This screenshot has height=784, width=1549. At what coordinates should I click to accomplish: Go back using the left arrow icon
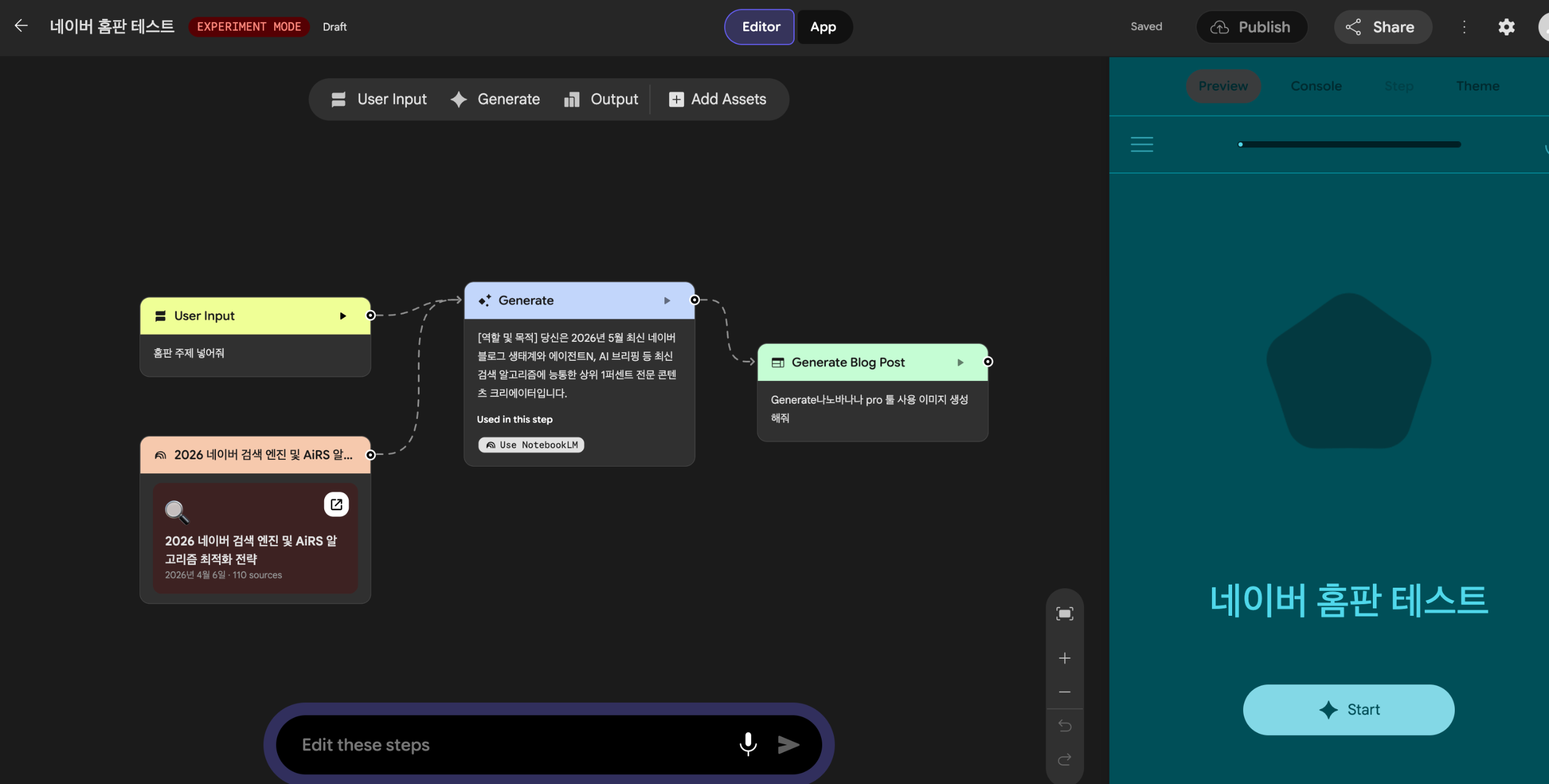[21, 26]
